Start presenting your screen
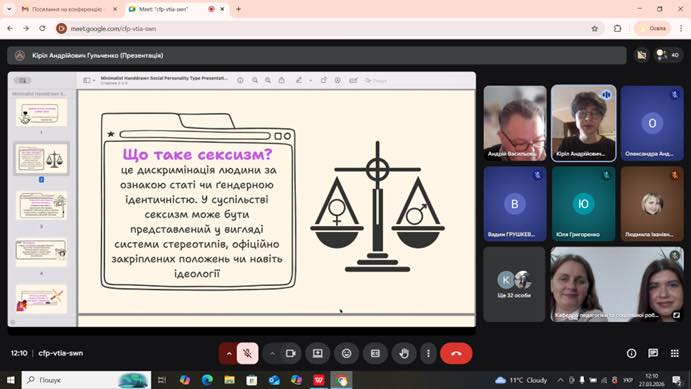The width and height of the screenshot is (691, 389). pyautogui.click(x=318, y=353)
